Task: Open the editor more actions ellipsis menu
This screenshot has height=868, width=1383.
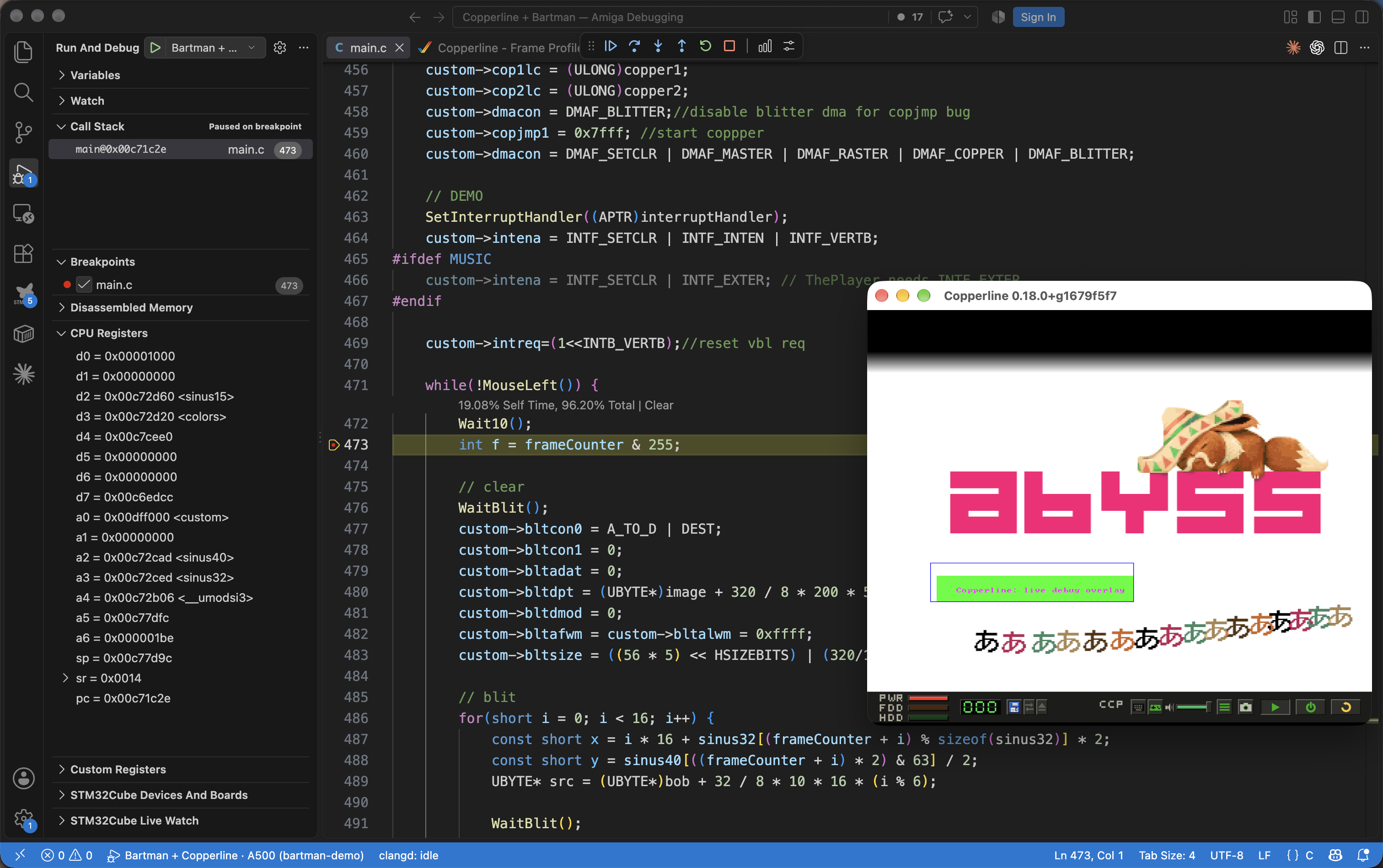Action: (1365, 48)
